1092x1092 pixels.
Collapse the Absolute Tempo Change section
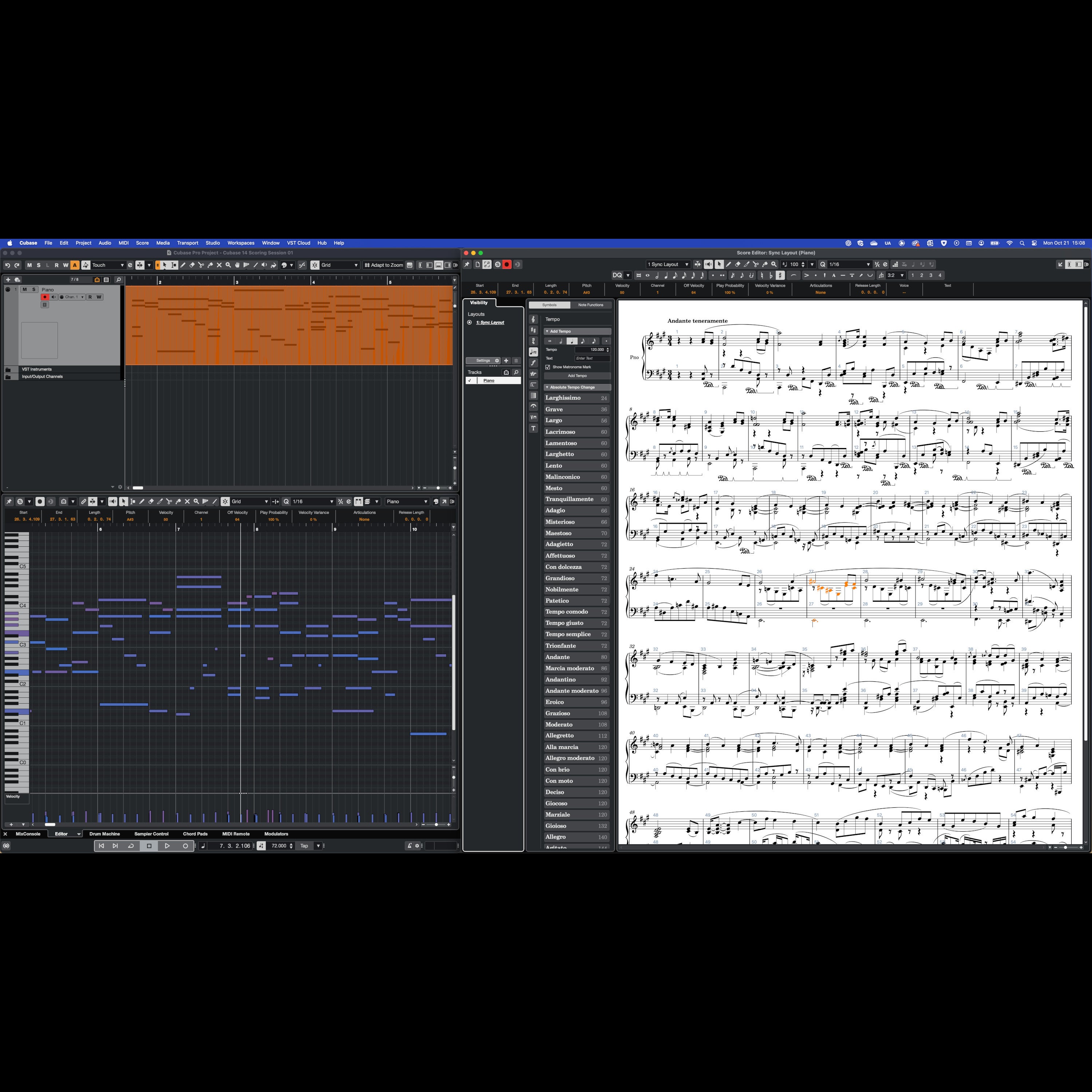tap(577, 388)
